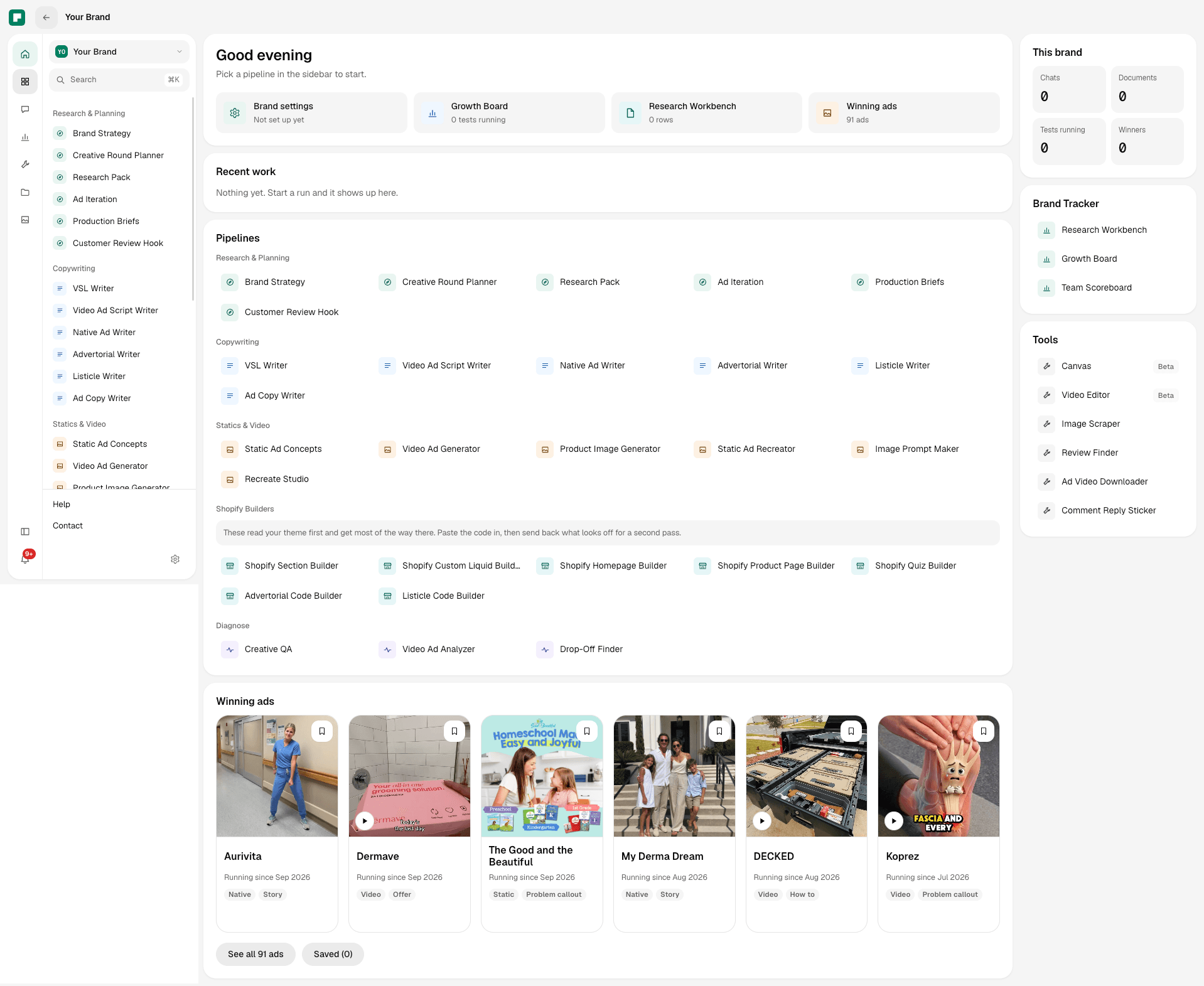This screenshot has height=986, width=1204.
Task: Open Video Ad Script Writer pipeline tile
Action: (450, 366)
